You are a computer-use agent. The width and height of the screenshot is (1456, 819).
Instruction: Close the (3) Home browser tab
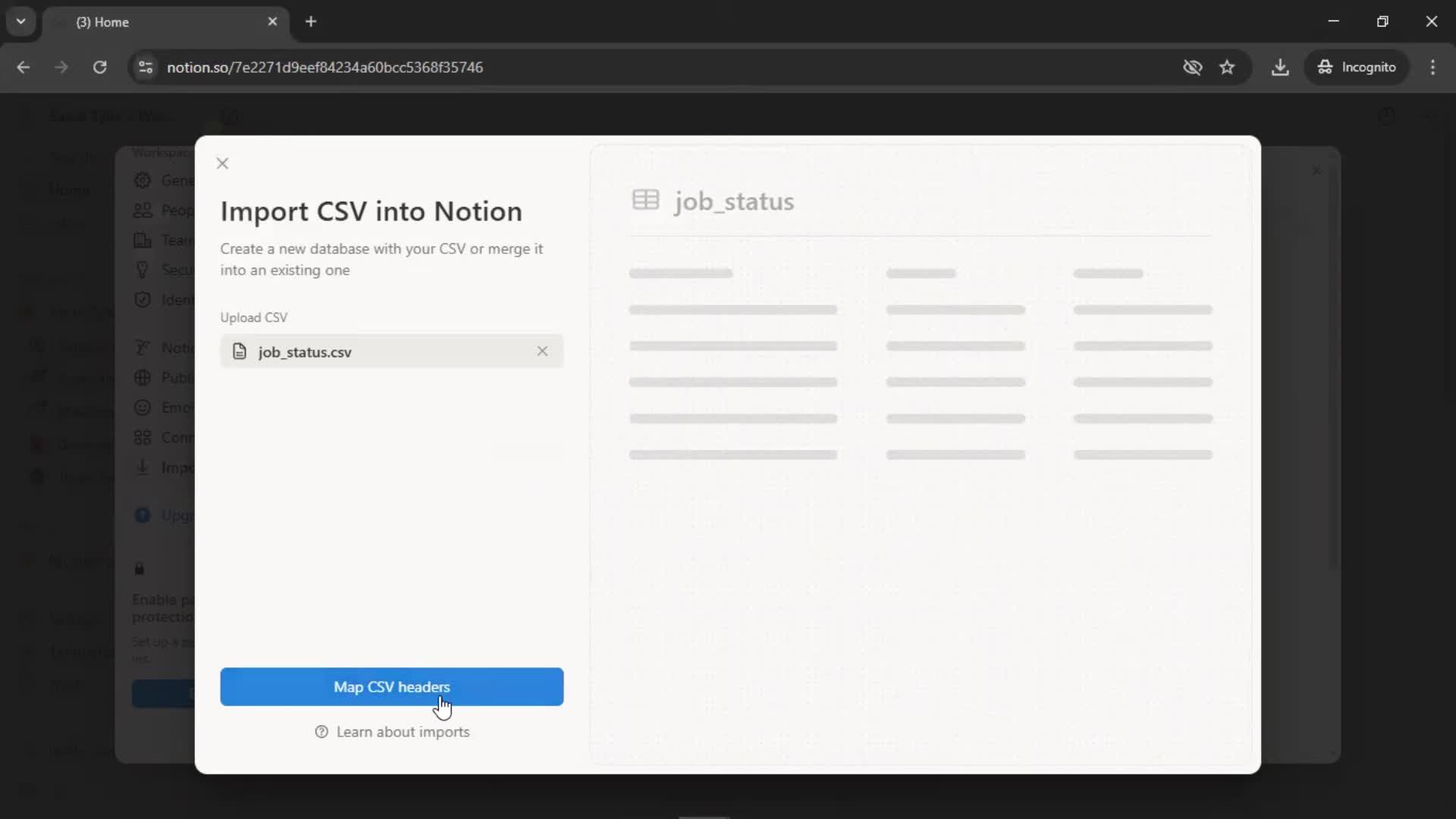click(272, 22)
